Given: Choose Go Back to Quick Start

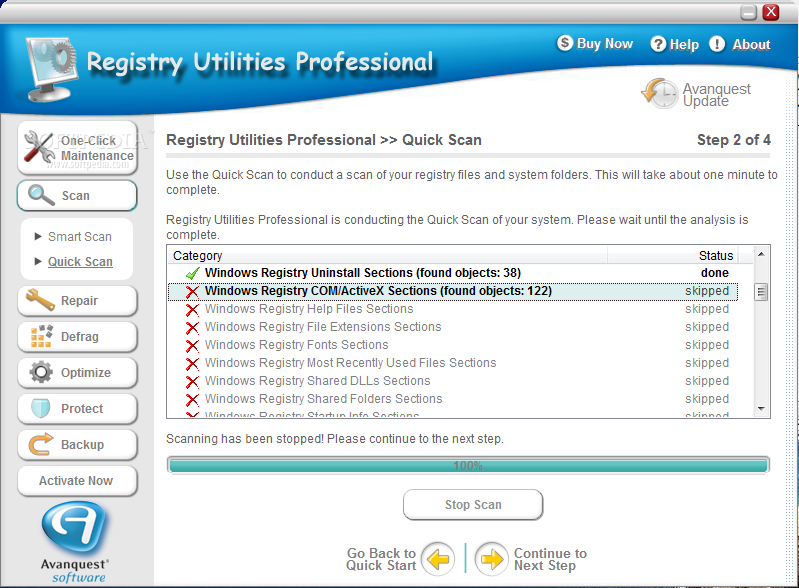Looking at the screenshot, I should click(x=381, y=559).
